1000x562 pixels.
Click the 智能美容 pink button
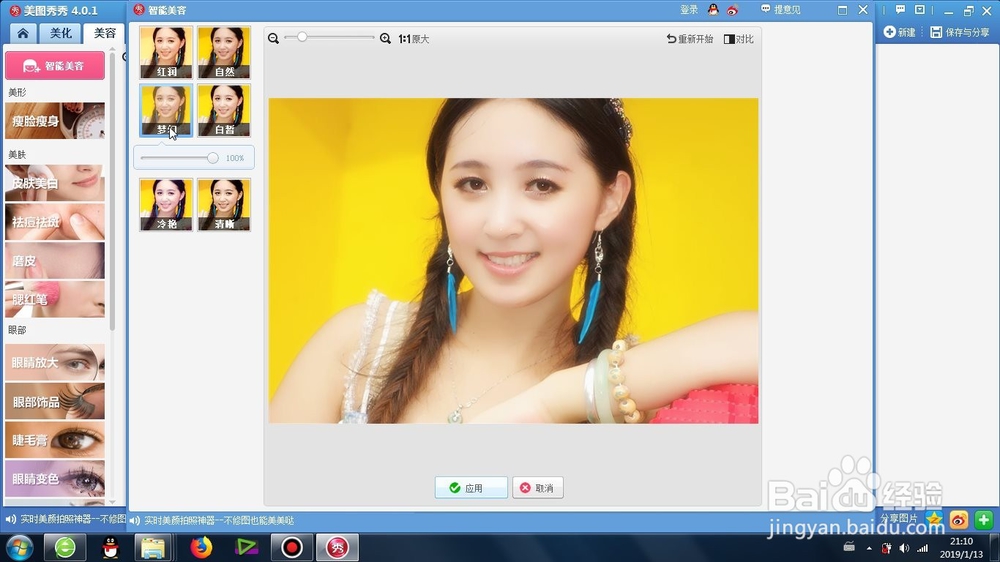(x=55, y=66)
